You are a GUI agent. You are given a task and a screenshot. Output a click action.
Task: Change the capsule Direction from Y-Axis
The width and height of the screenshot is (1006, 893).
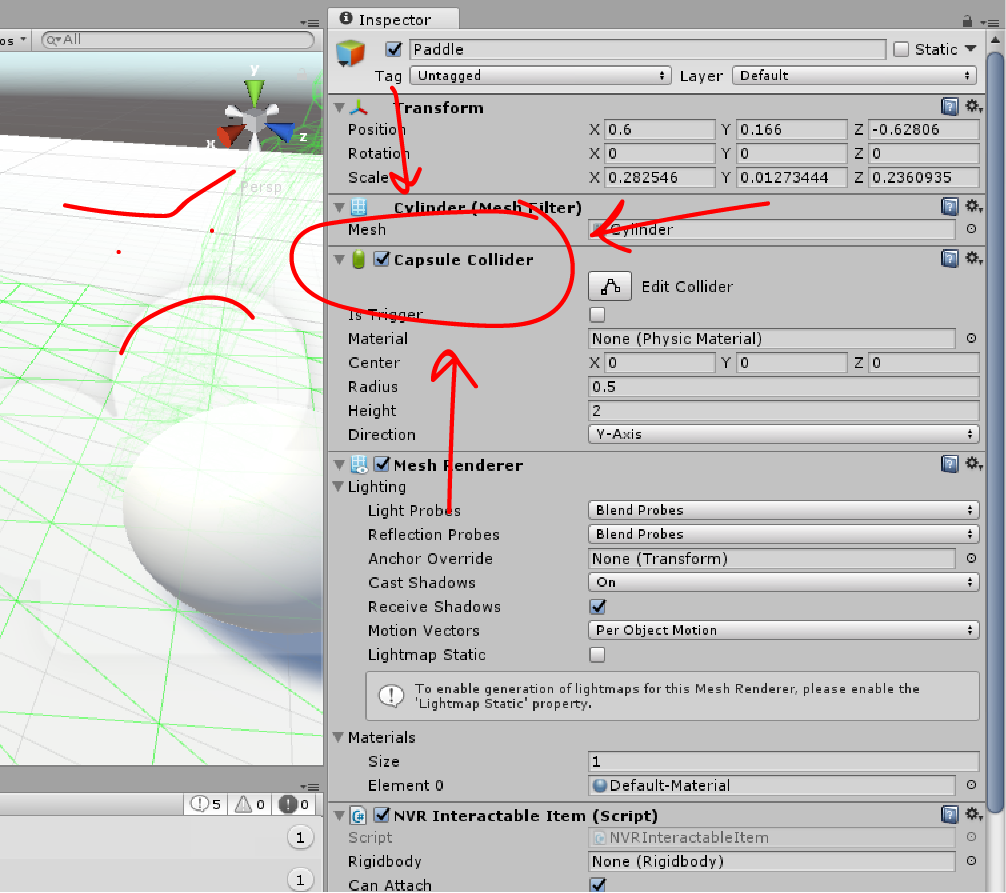(783, 434)
